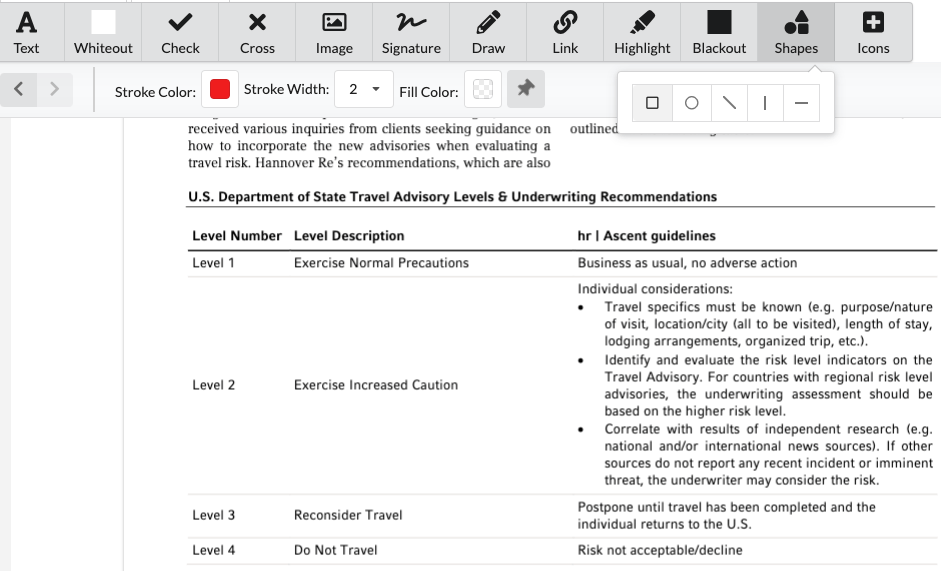Select the Whiteout tool
Screen dimensions: 941x571
(103, 32)
